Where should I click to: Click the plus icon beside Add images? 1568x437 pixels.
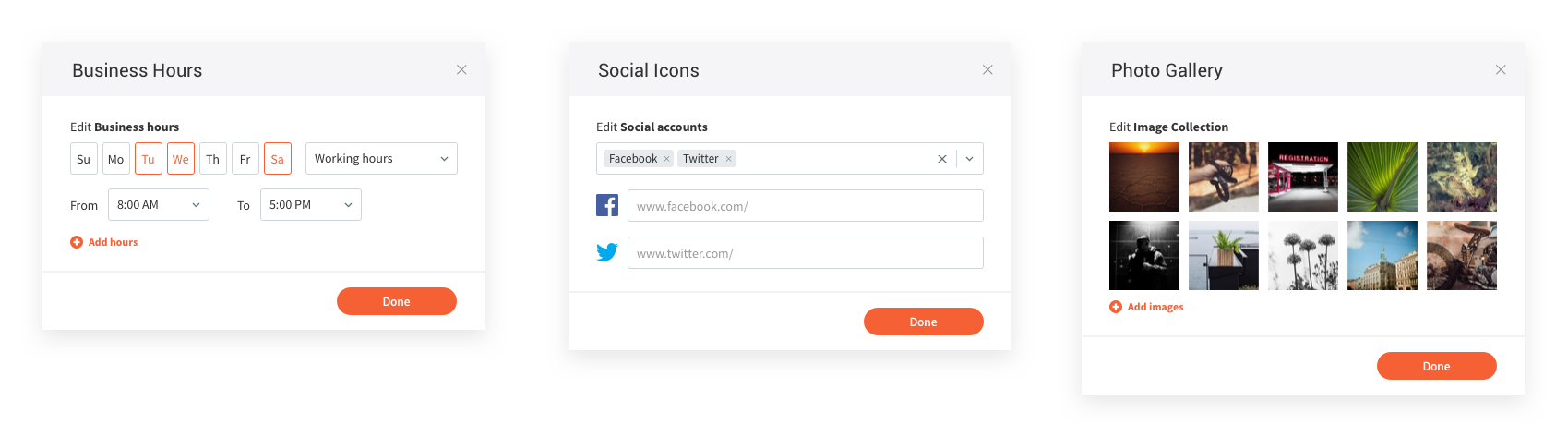pyautogui.click(x=1116, y=307)
